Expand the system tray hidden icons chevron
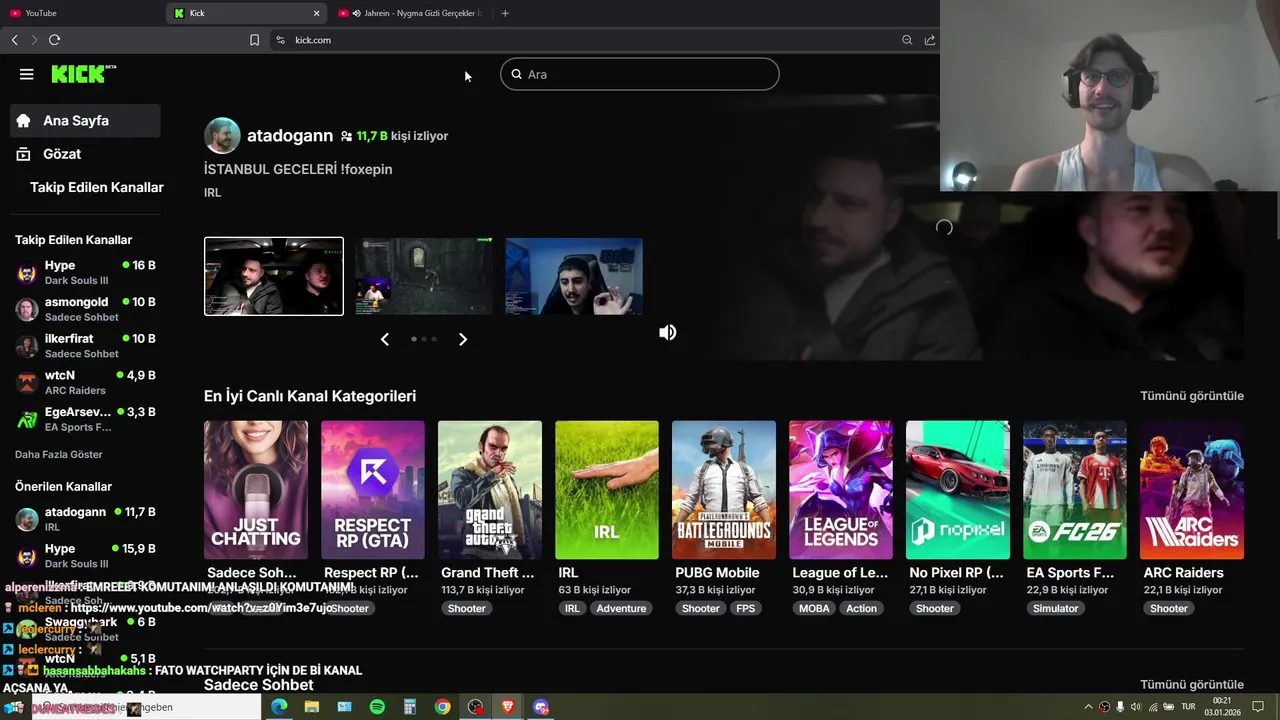Viewport: 1280px width, 720px height. [x=1088, y=707]
